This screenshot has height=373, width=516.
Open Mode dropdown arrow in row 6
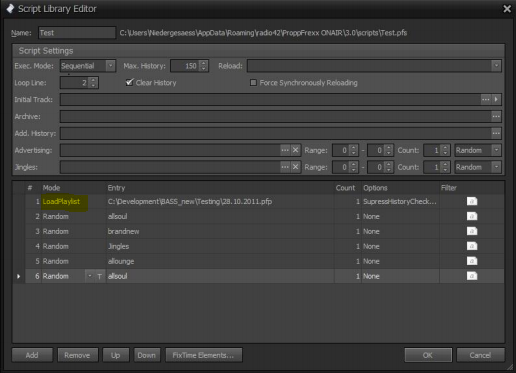(90, 276)
